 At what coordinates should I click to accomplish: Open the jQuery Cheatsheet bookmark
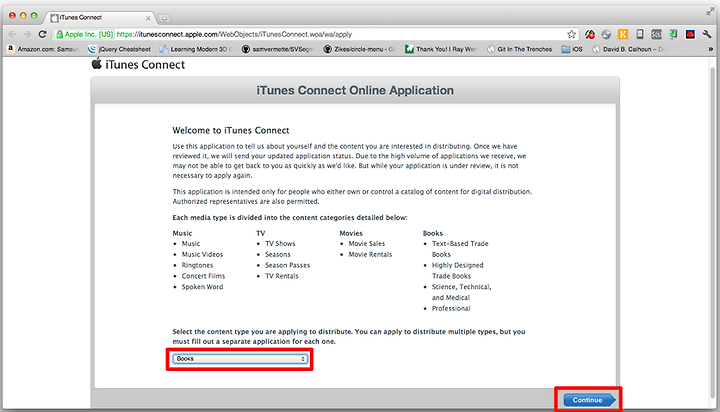coord(119,49)
